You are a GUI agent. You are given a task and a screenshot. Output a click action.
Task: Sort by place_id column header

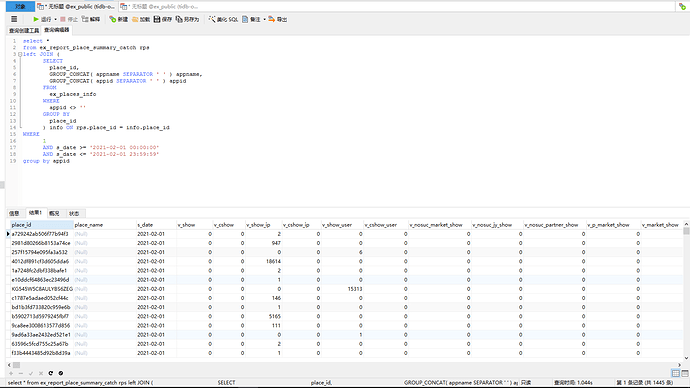click(41, 225)
